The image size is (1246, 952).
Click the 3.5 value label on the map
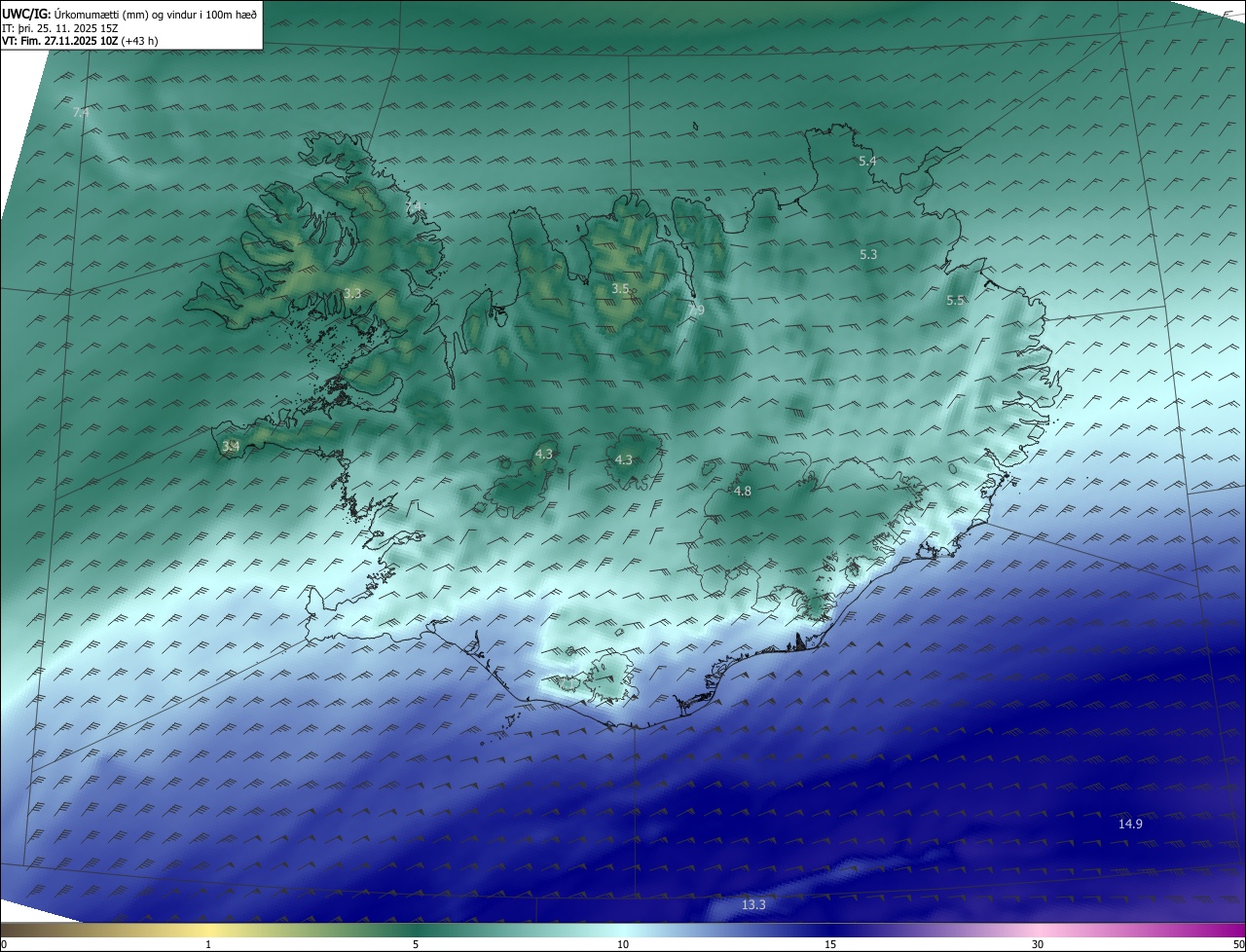pyautogui.click(x=620, y=288)
